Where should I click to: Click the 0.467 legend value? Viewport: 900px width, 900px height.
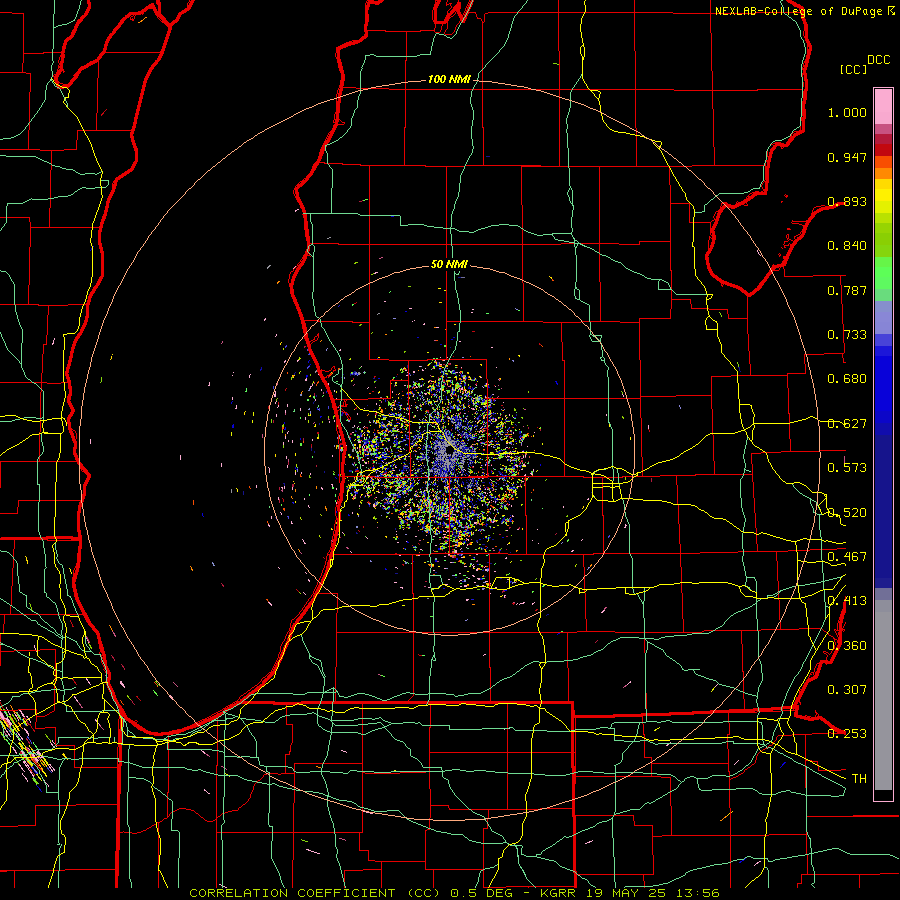pos(847,557)
